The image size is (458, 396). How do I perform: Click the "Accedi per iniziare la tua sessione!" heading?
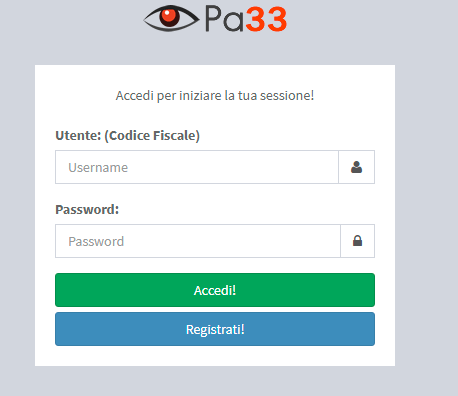[215, 96]
